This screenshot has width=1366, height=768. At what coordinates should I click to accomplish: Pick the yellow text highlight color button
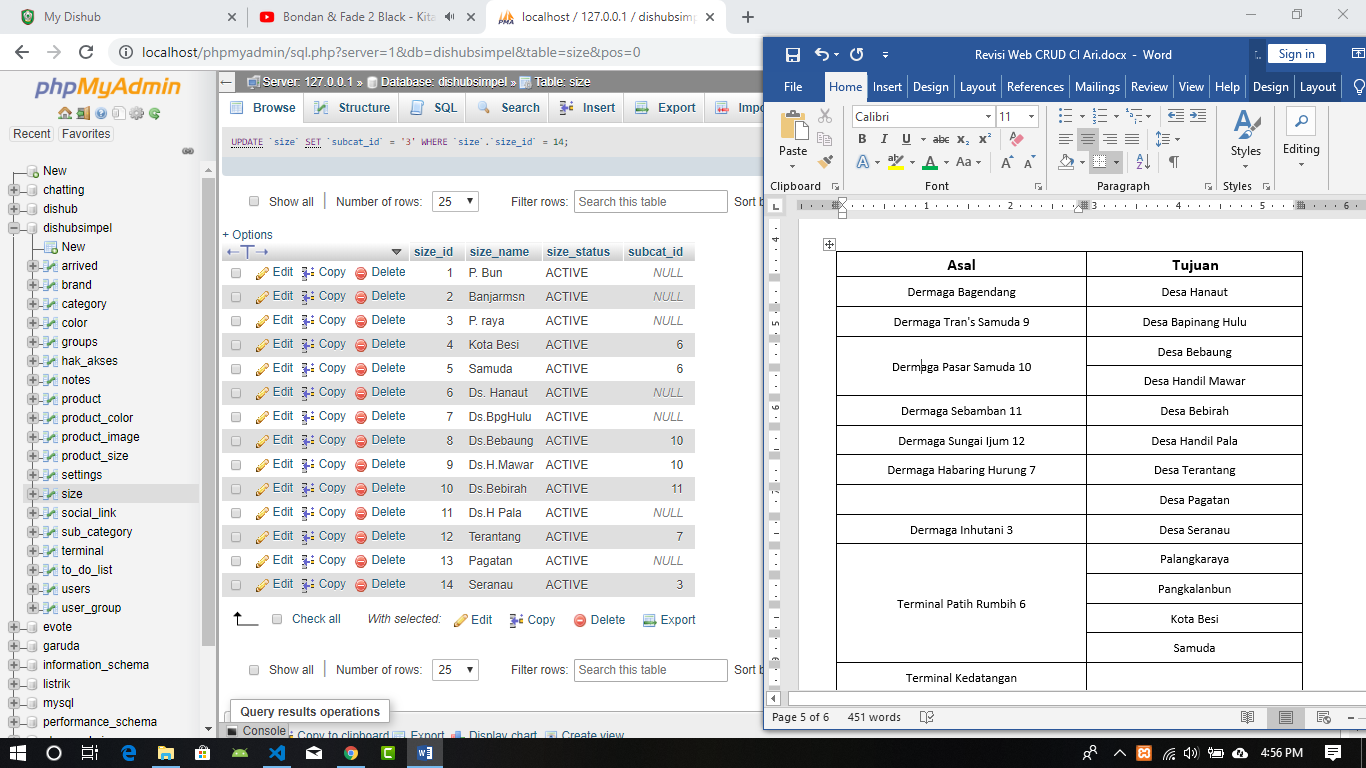(894, 162)
